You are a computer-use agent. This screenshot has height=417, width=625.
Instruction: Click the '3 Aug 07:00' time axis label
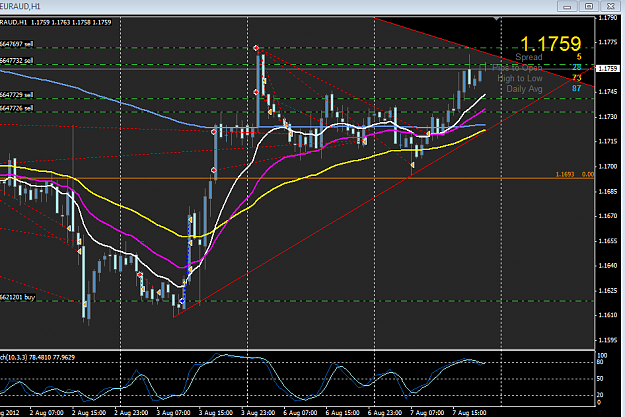pyautogui.click(x=173, y=413)
